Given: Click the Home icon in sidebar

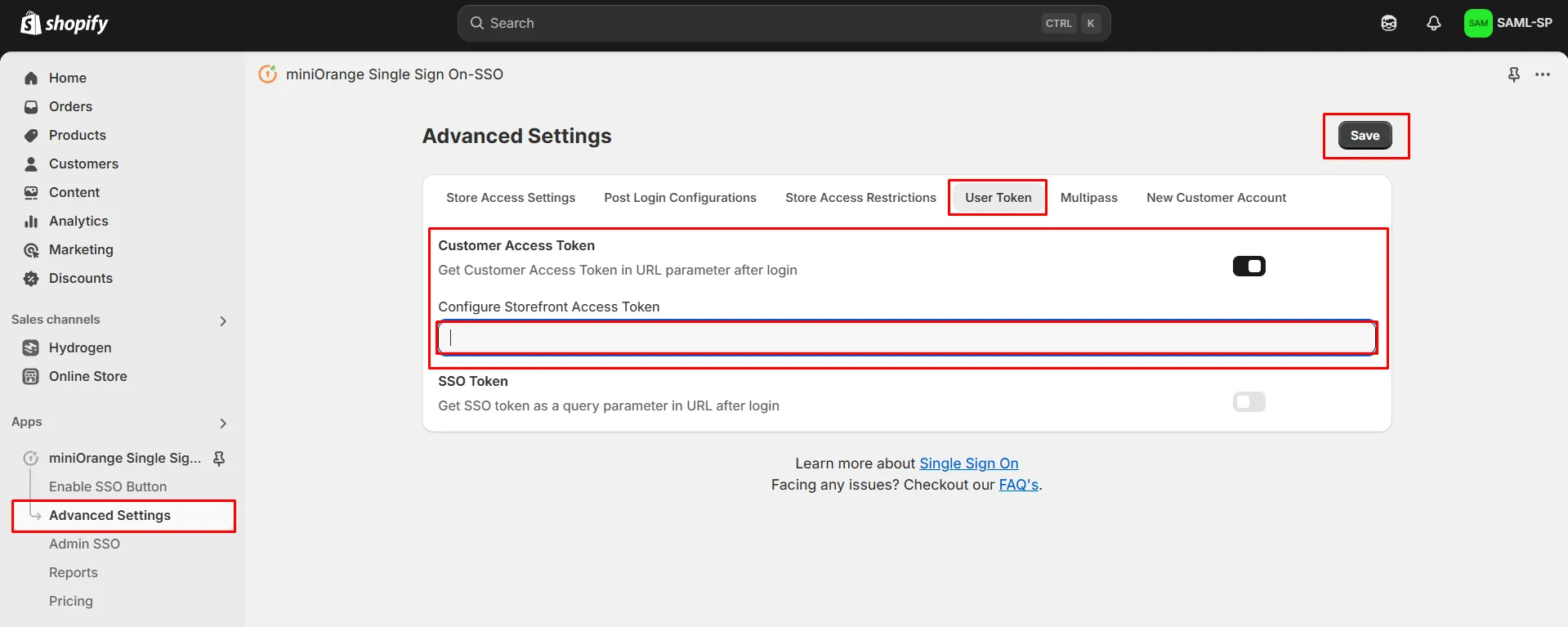Looking at the screenshot, I should [x=31, y=78].
